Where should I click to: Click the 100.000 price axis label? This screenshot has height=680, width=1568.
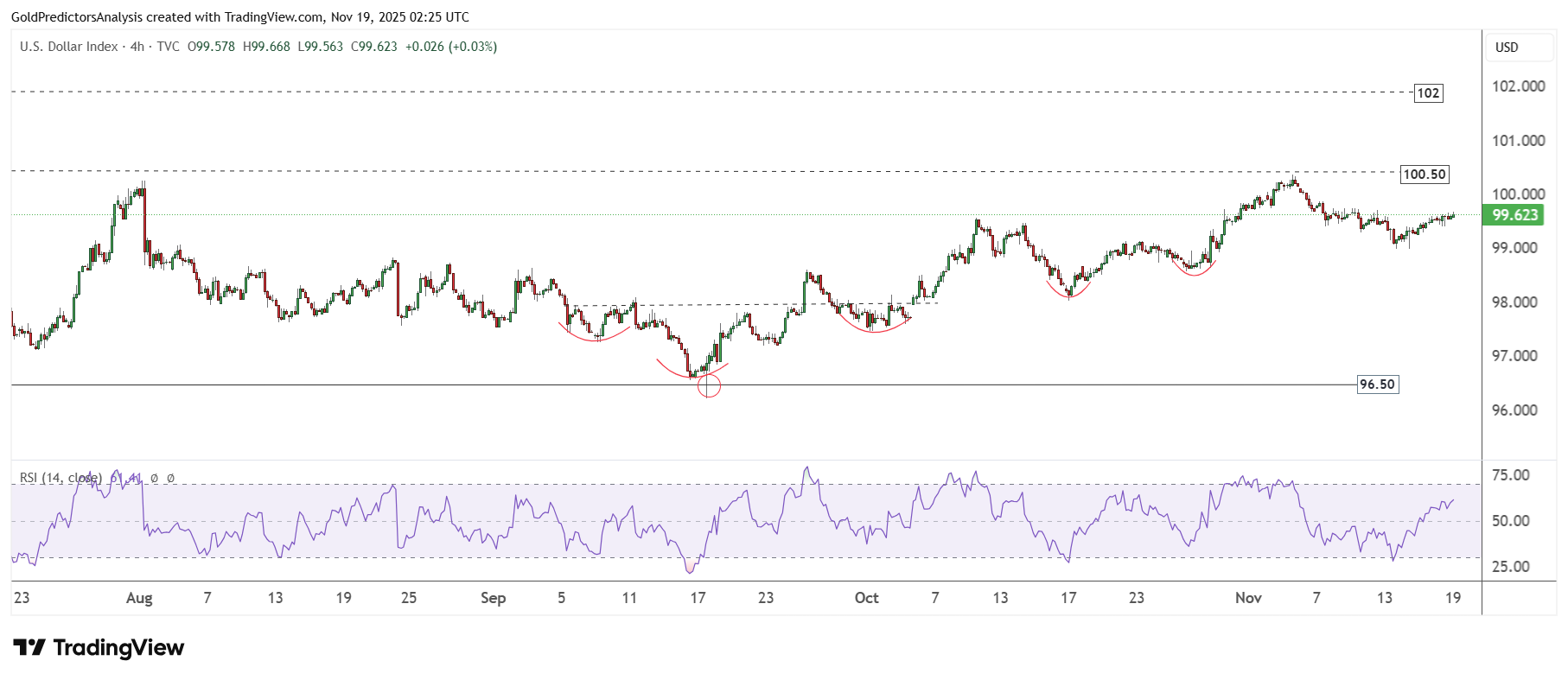pos(1518,194)
